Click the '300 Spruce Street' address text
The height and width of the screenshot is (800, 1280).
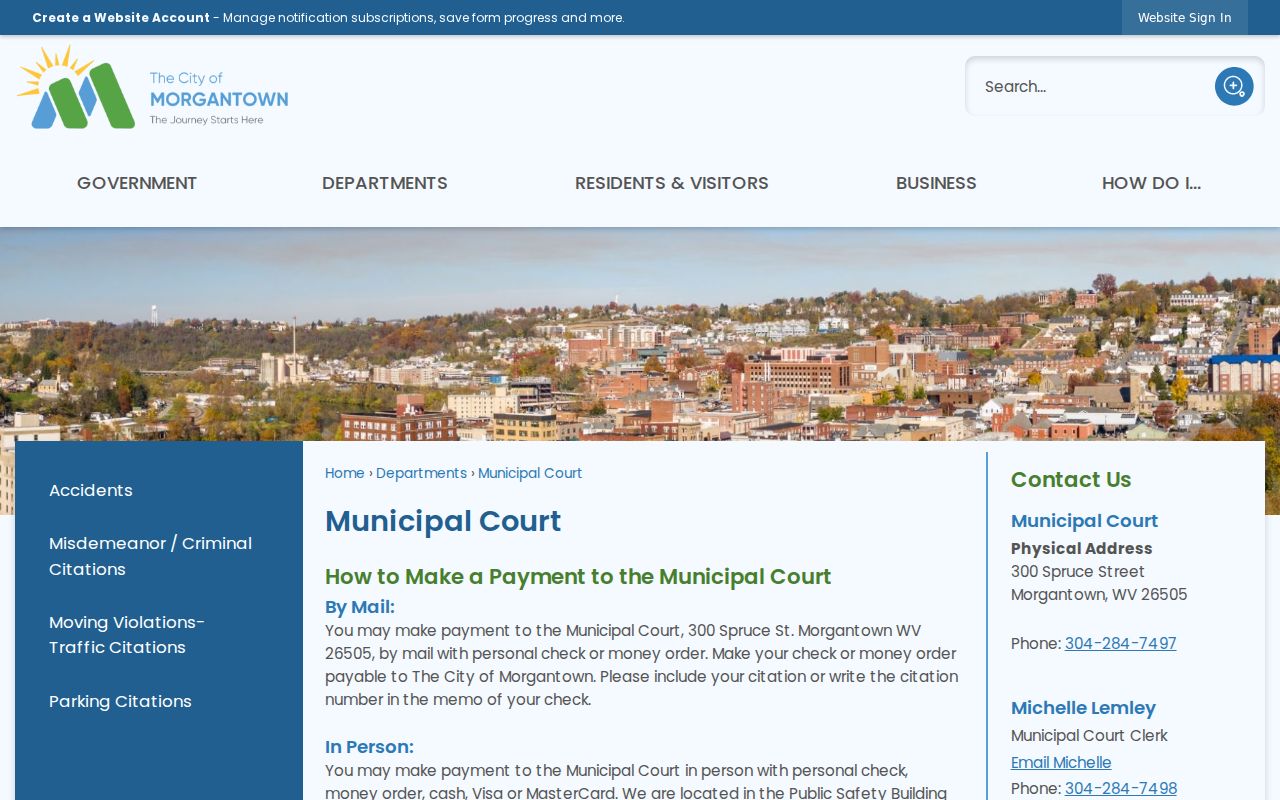(1078, 571)
